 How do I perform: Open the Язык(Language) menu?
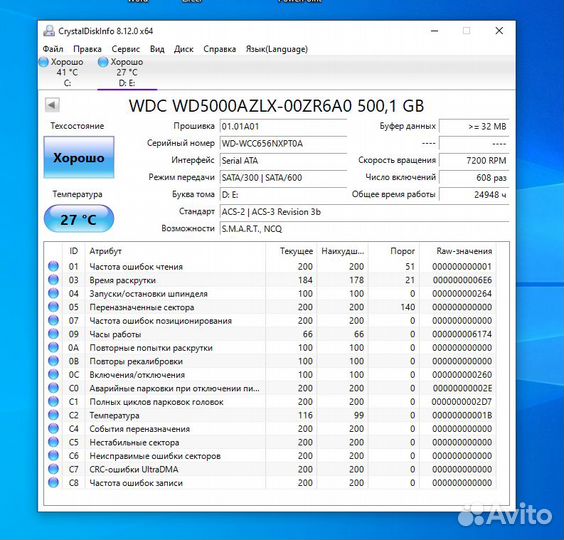(x=277, y=49)
